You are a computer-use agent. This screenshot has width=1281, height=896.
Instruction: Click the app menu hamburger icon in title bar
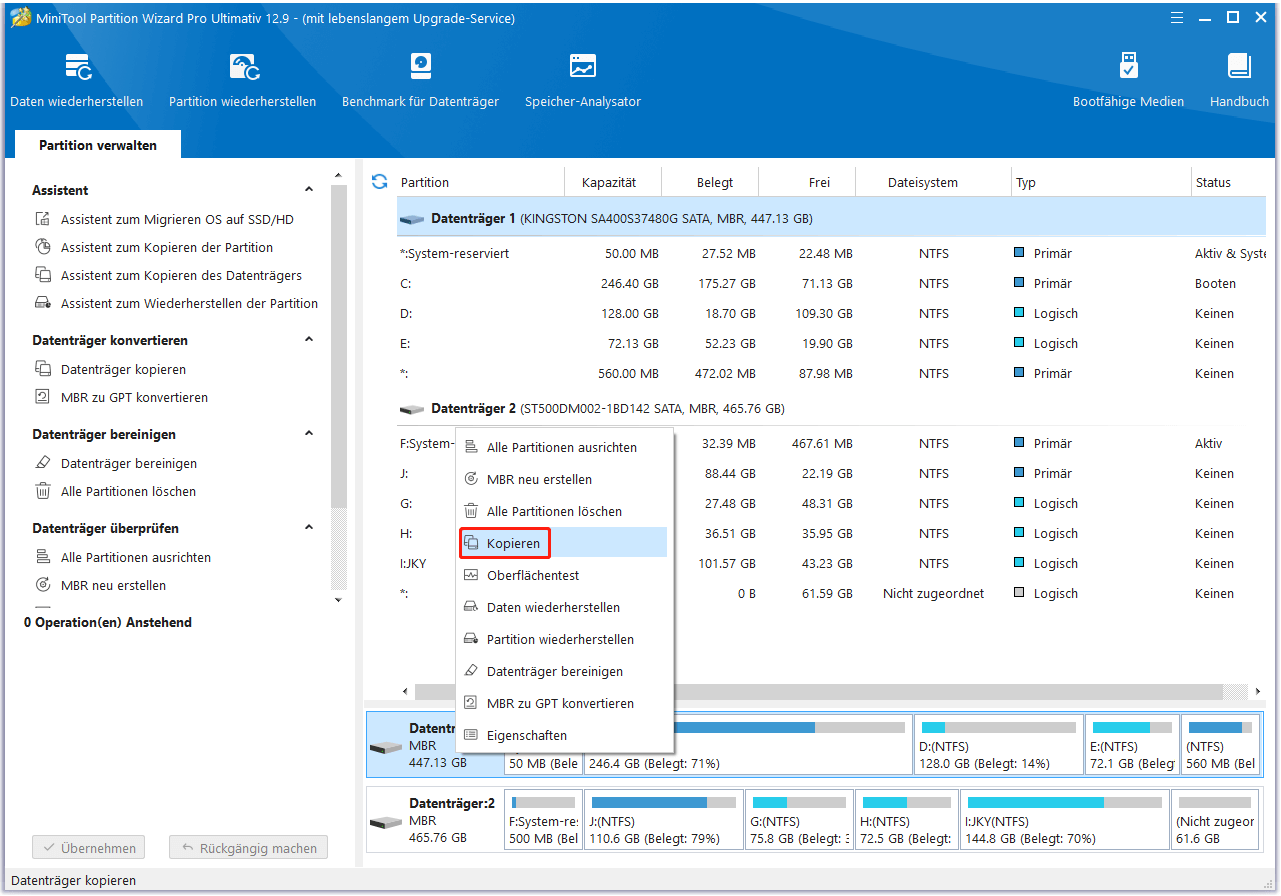1178,17
